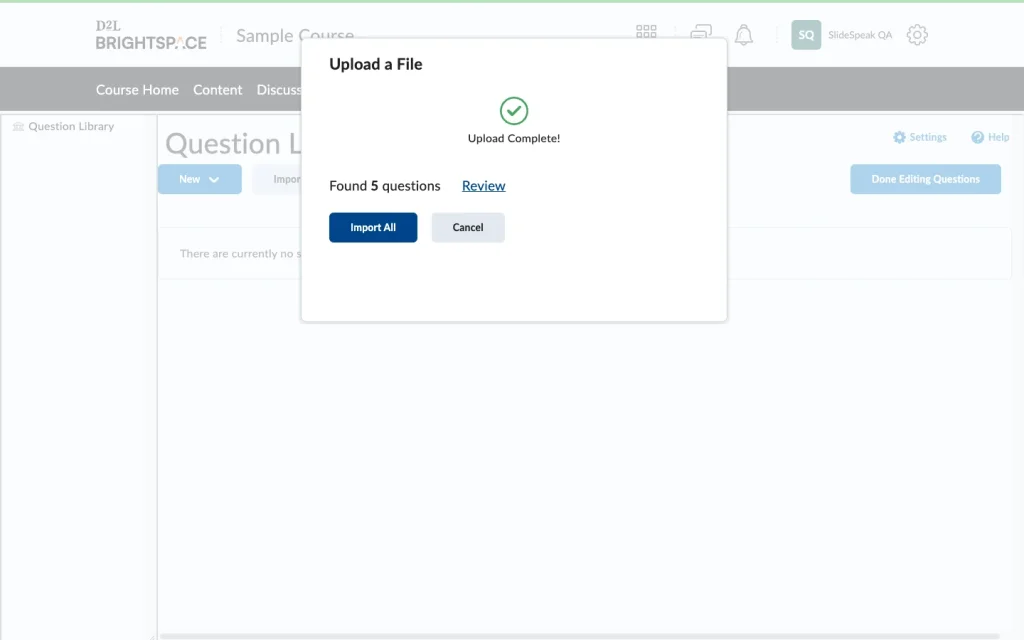Viewport: 1024px width, 640px height.
Task: Click the Help question mark icon
Action: (977, 137)
